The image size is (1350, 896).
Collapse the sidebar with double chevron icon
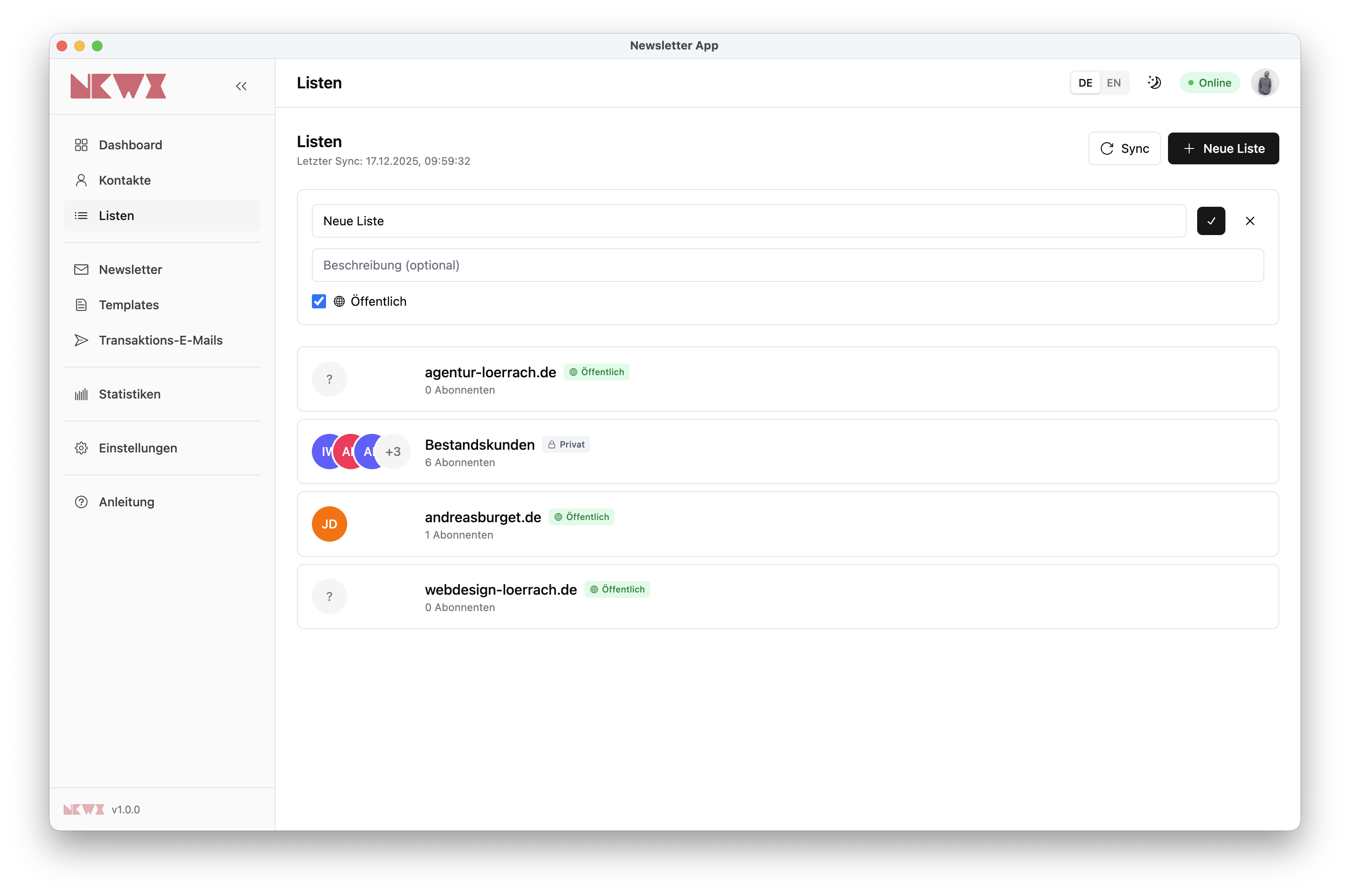[x=241, y=86]
